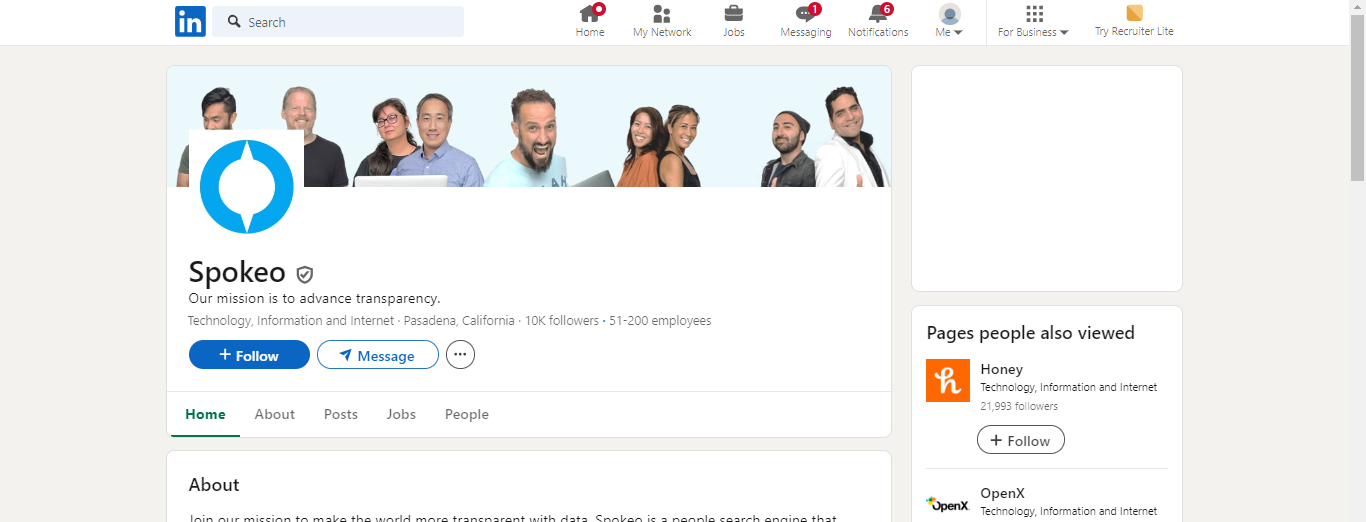Click the Honey company logo
1366x522 pixels.
point(948,380)
